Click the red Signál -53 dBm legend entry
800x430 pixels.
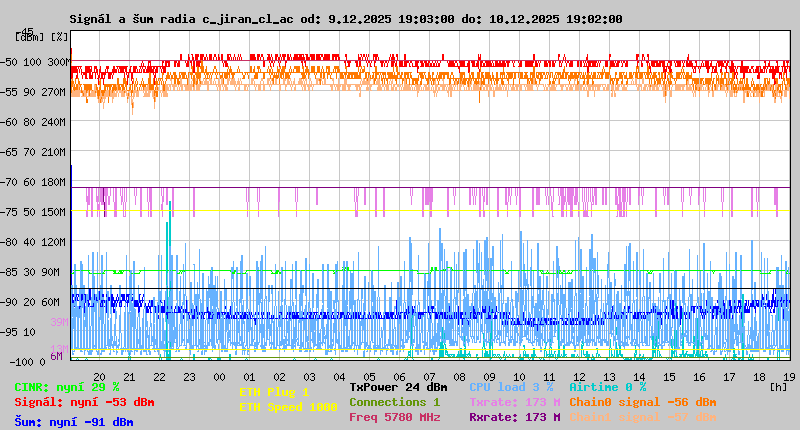[x=84, y=402]
